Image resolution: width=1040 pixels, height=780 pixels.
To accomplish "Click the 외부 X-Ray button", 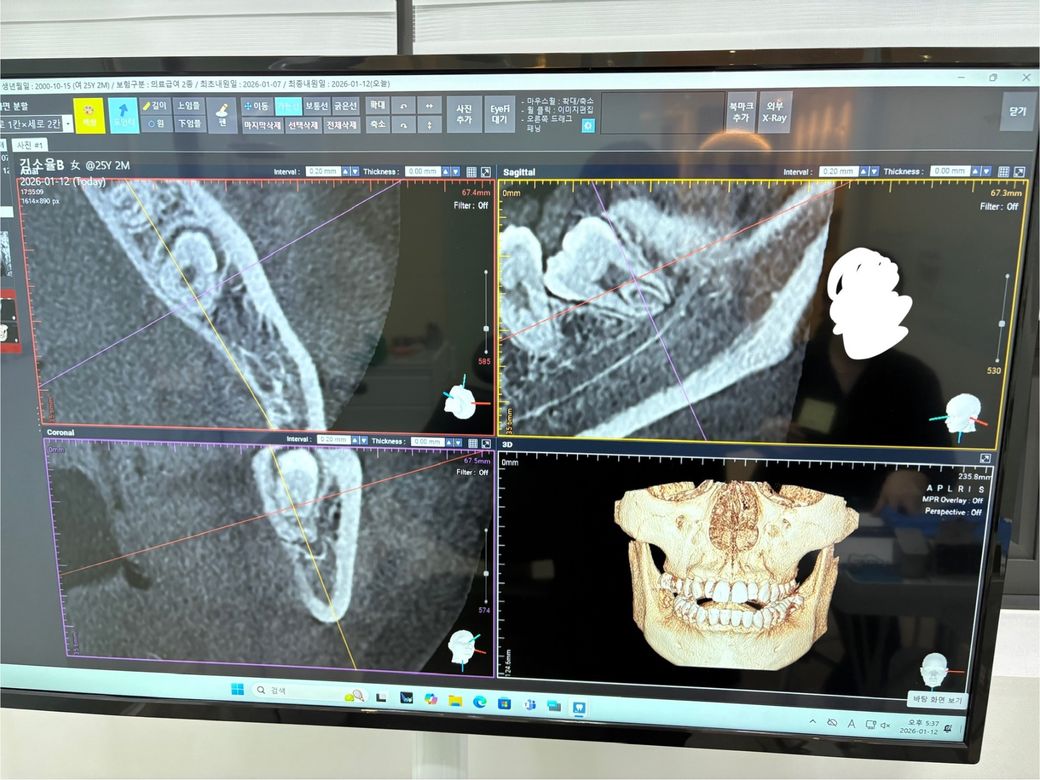I will coord(774,112).
